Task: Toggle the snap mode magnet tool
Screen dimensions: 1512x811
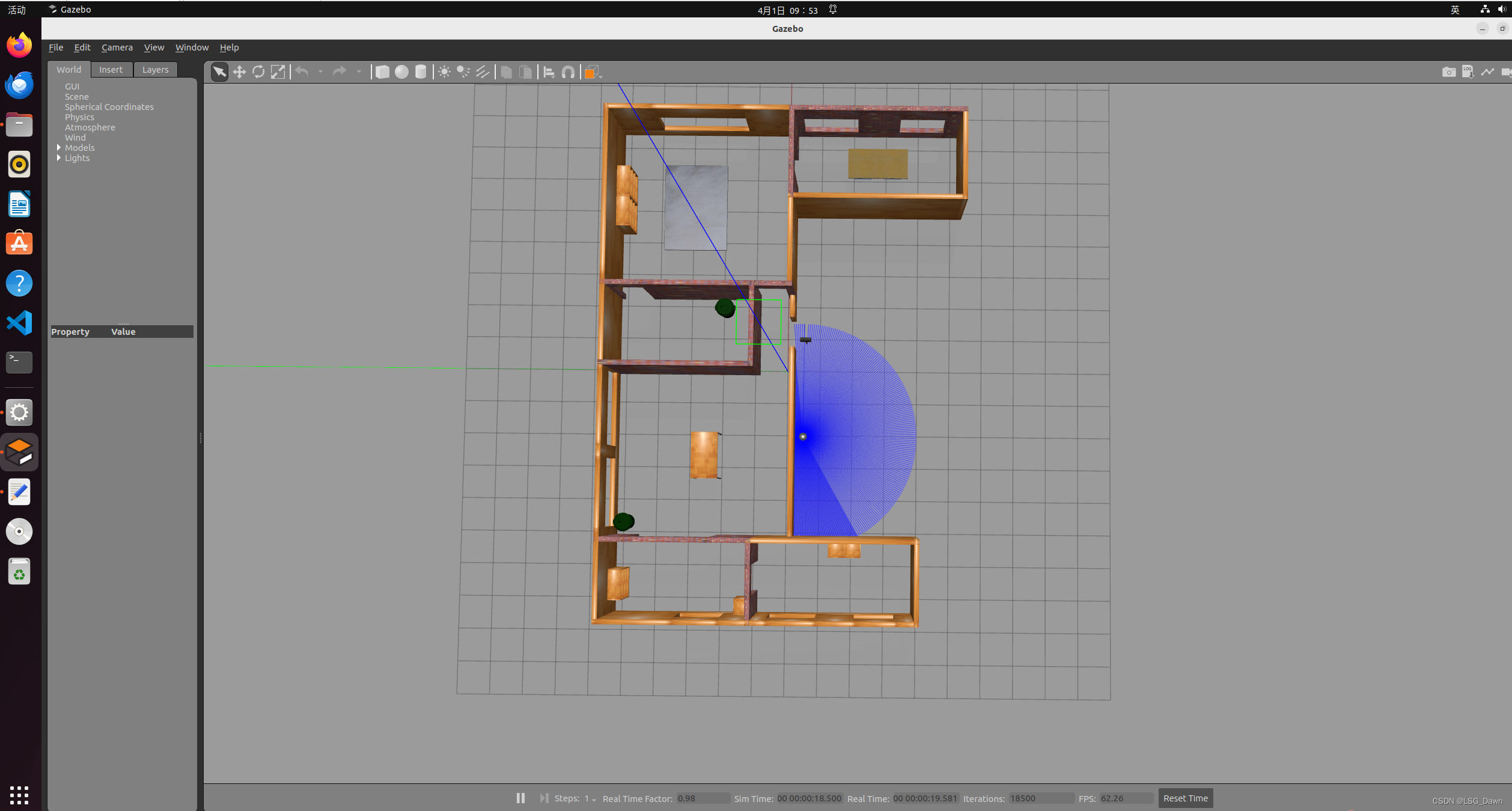Action: point(568,72)
